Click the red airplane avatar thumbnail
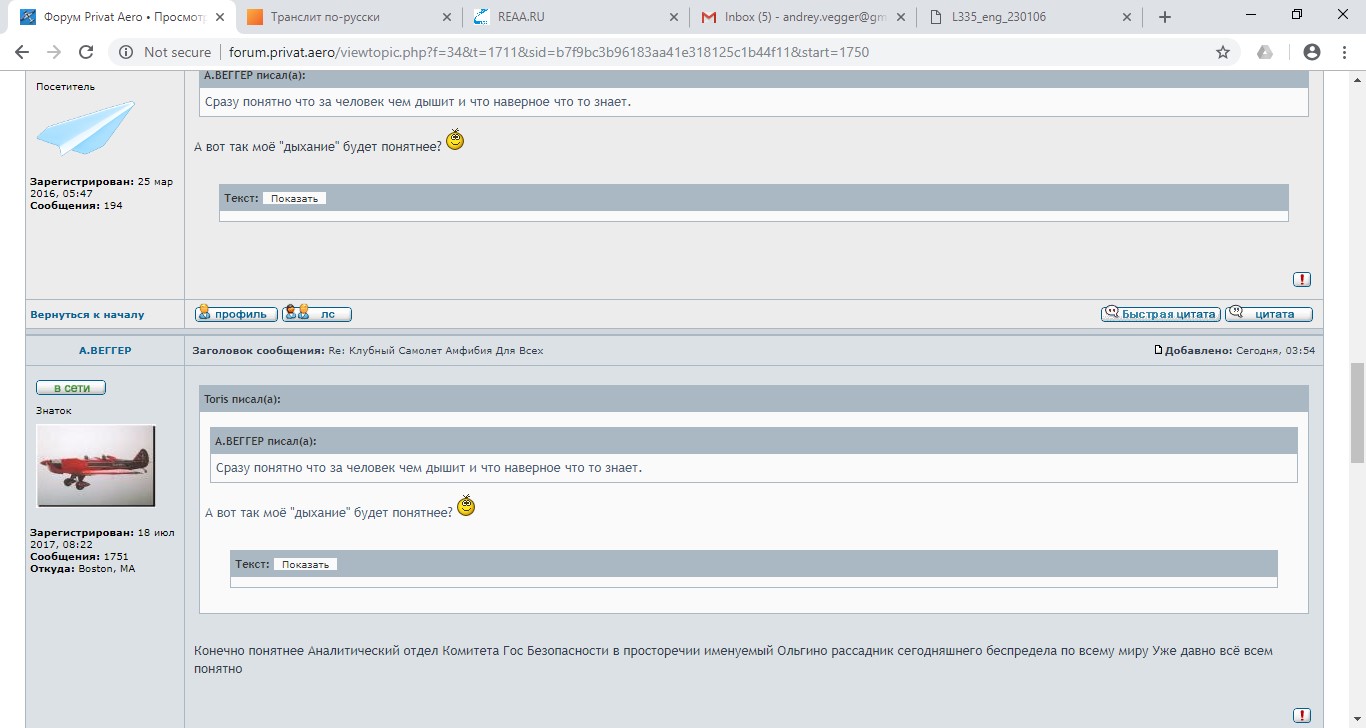 [x=95, y=466]
